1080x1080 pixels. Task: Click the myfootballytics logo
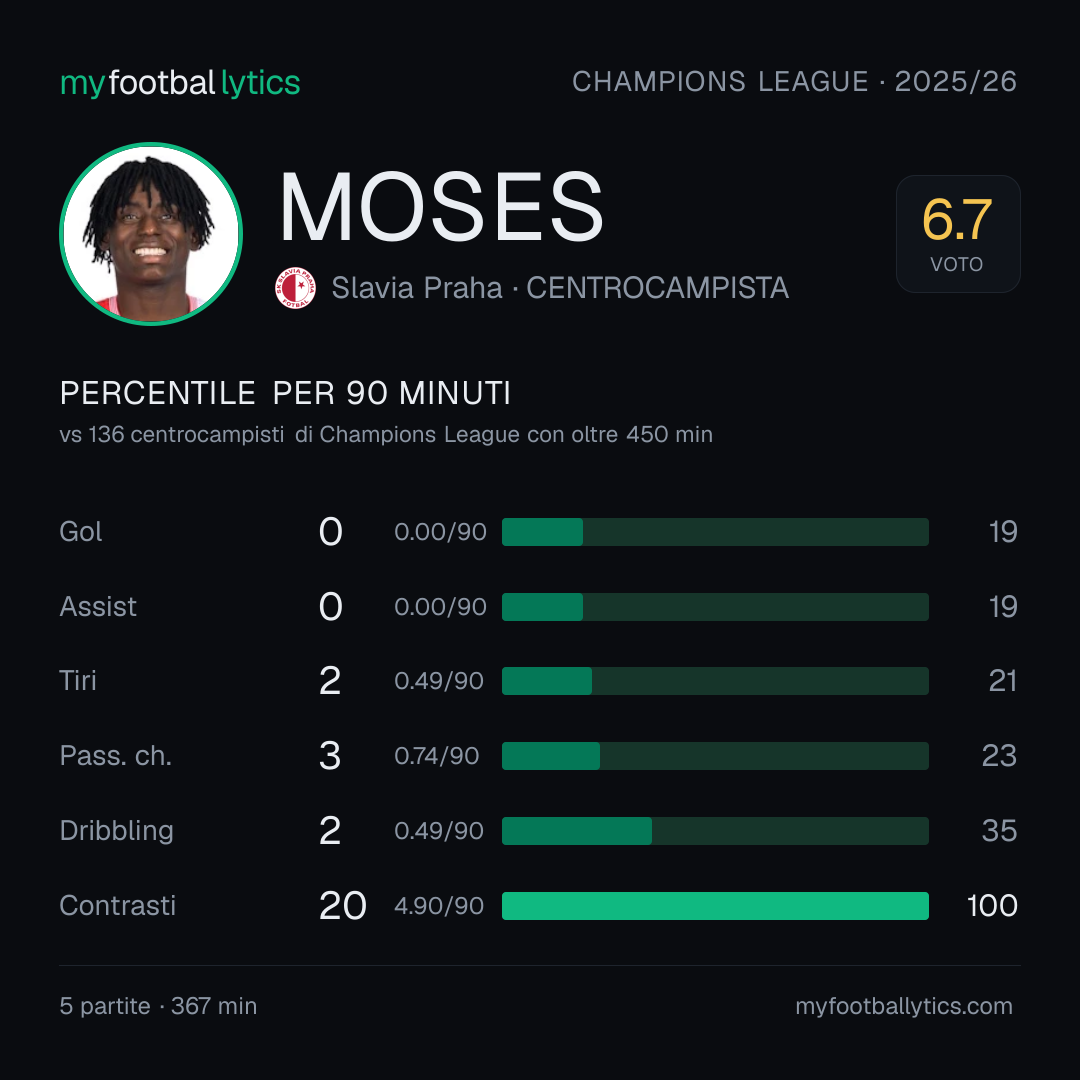point(180,83)
